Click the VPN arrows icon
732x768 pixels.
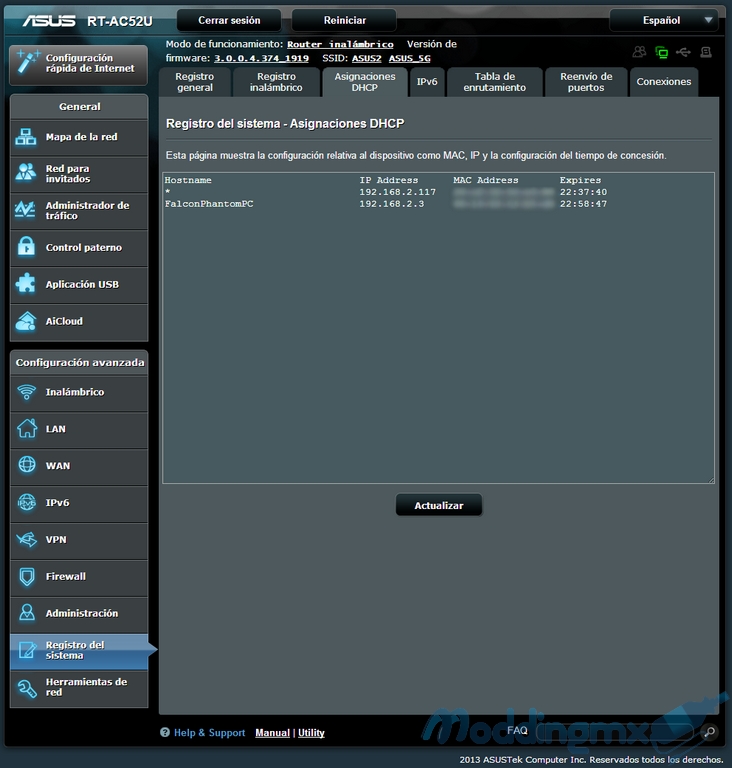(x=26, y=540)
